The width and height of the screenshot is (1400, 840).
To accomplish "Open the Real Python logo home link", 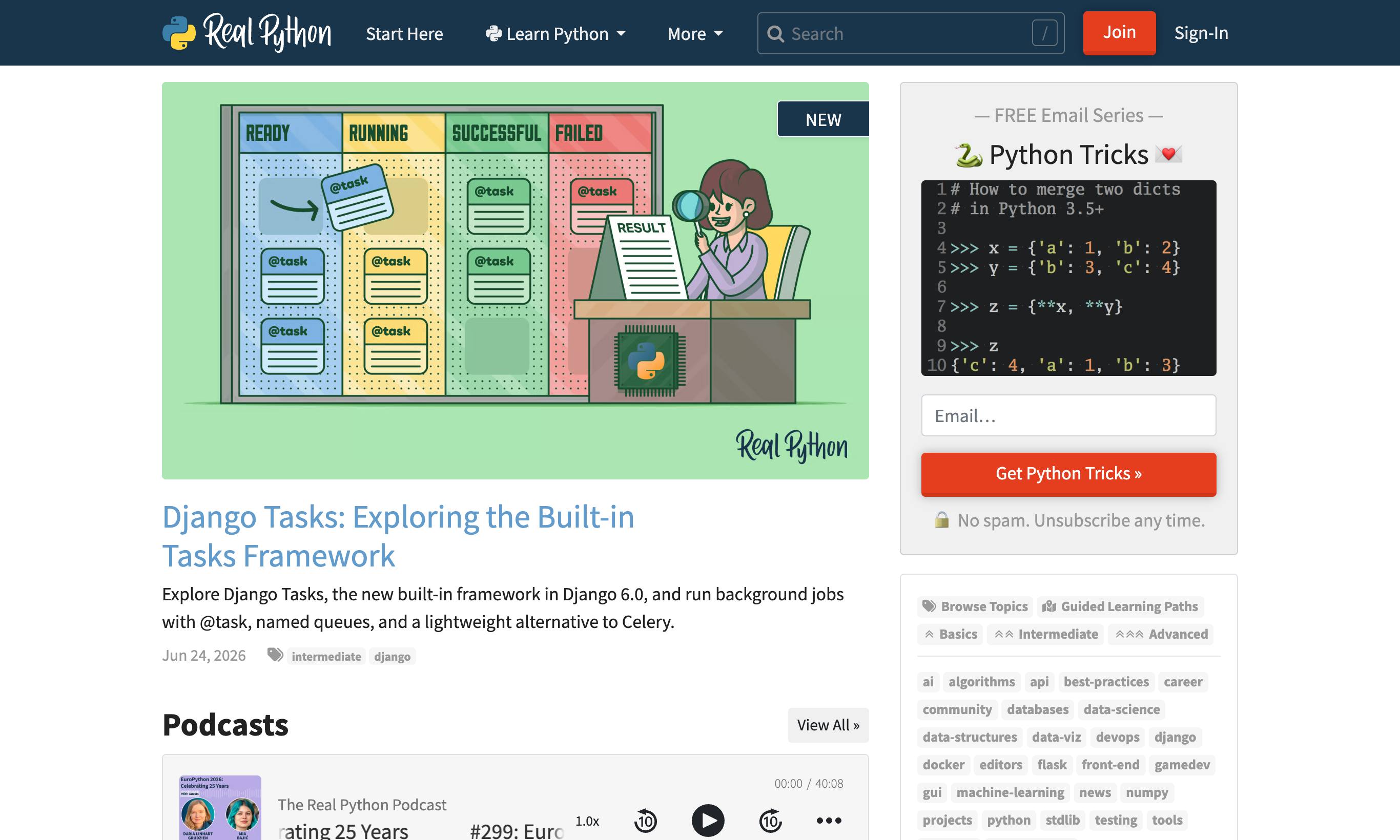I will [x=247, y=33].
